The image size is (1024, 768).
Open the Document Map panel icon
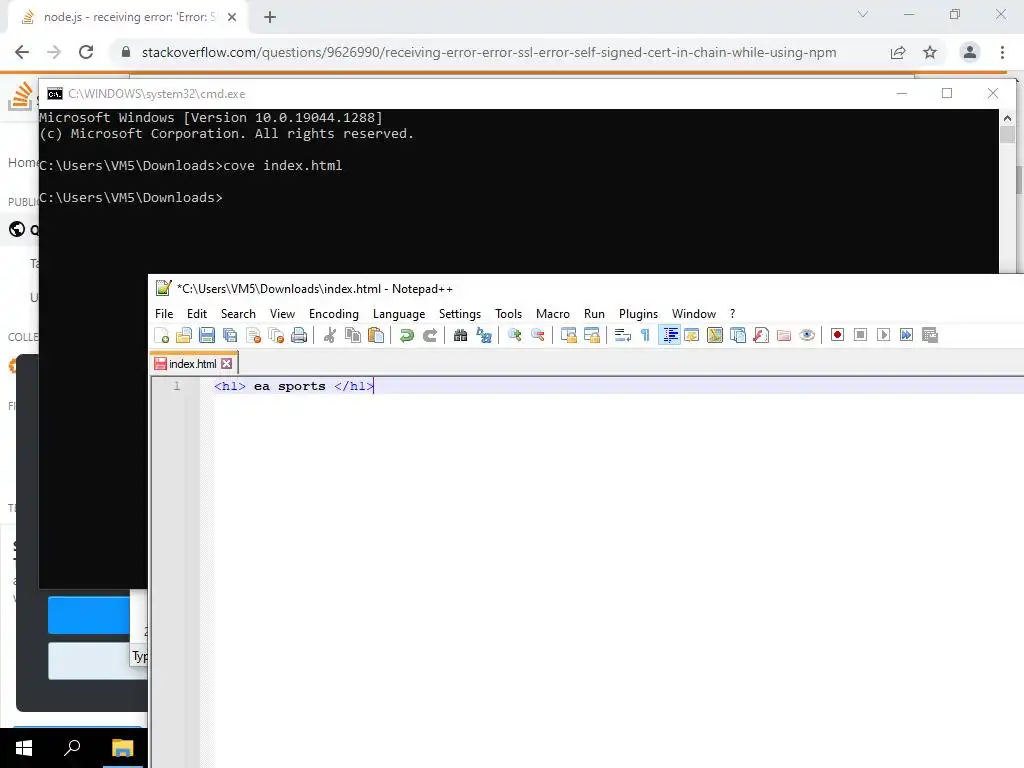pyautogui.click(x=714, y=335)
